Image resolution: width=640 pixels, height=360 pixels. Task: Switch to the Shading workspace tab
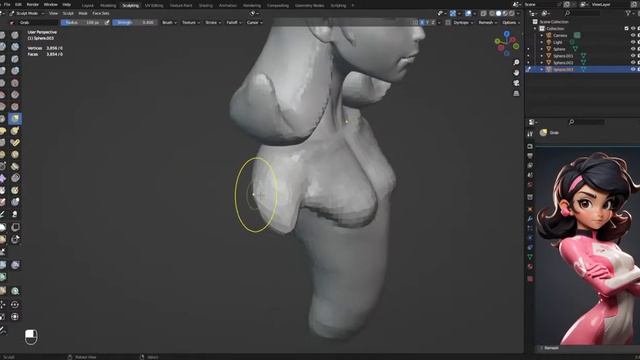pyautogui.click(x=206, y=6)
